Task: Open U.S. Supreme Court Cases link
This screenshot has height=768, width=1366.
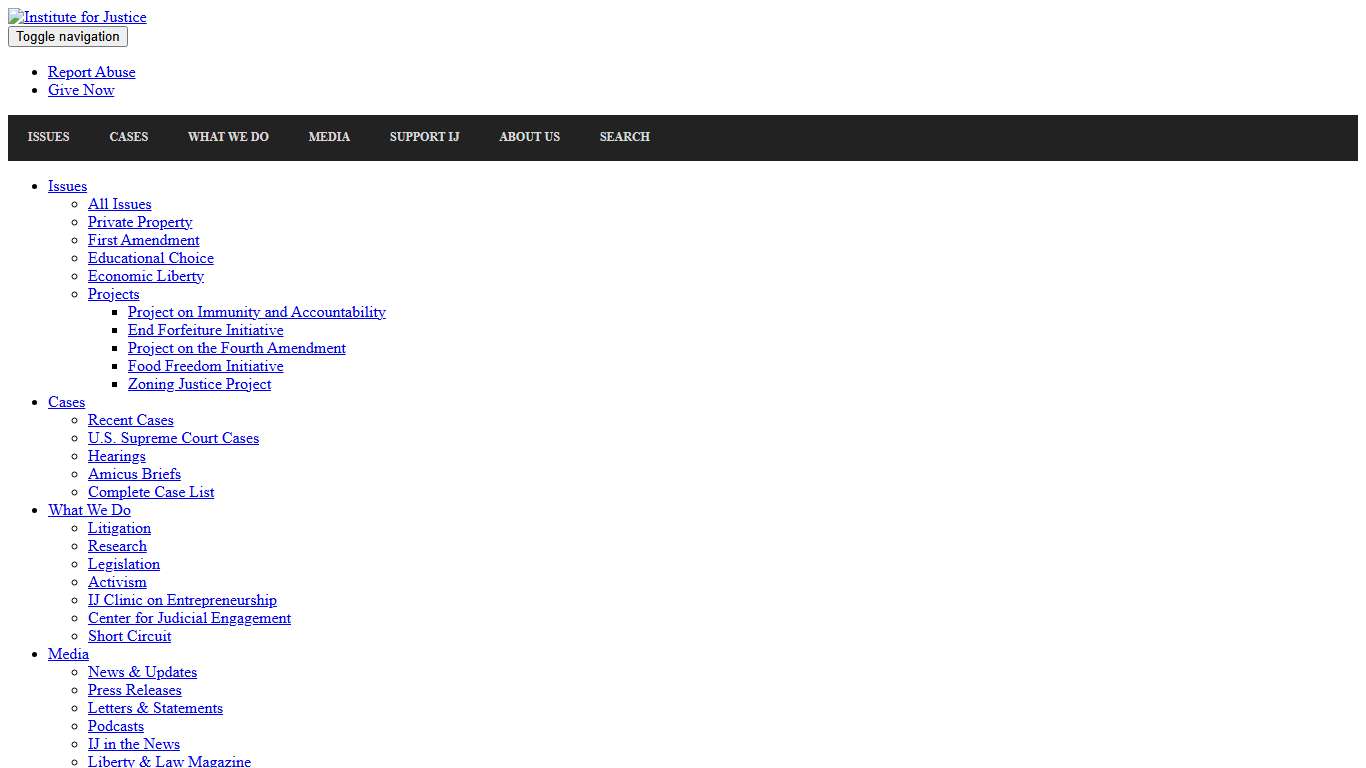Action: (x=173, y=438)
